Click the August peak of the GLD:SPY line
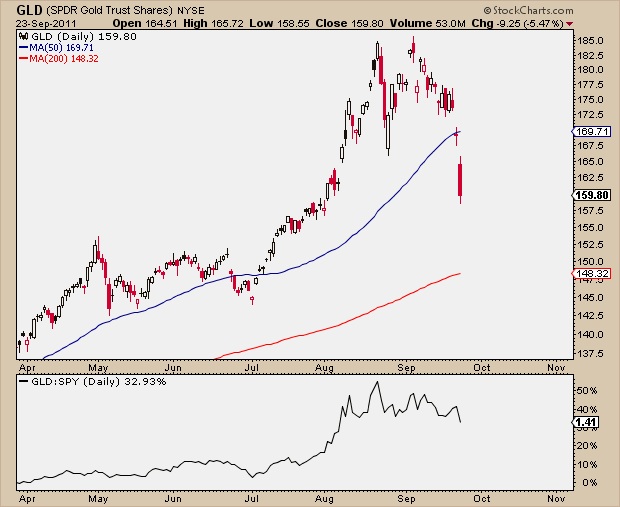 pyautogui.click(x=377, y=382)
